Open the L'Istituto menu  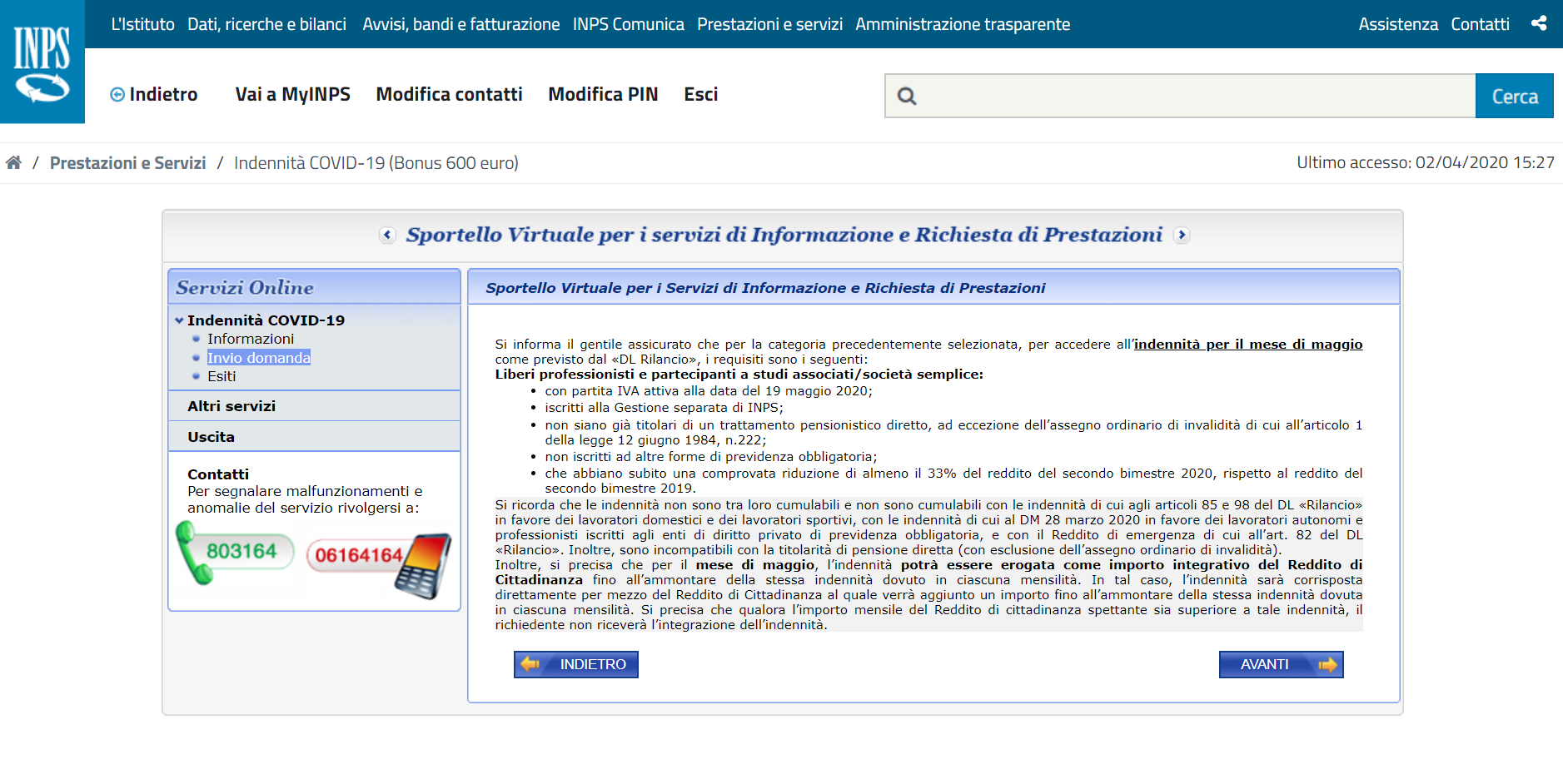pyautogui.click(x=143, y=24)
